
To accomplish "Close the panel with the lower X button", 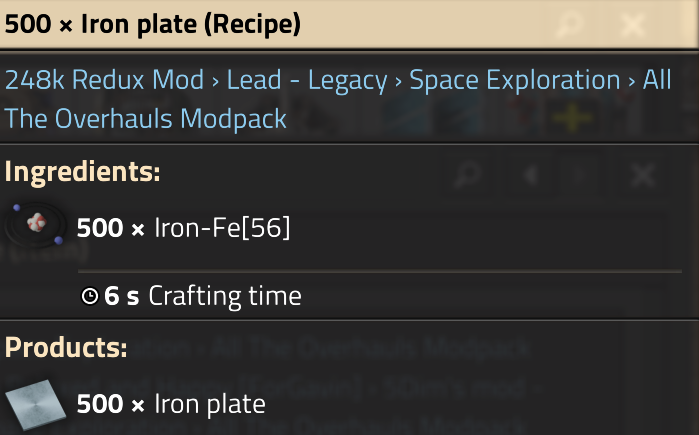I will click(642, 175).
